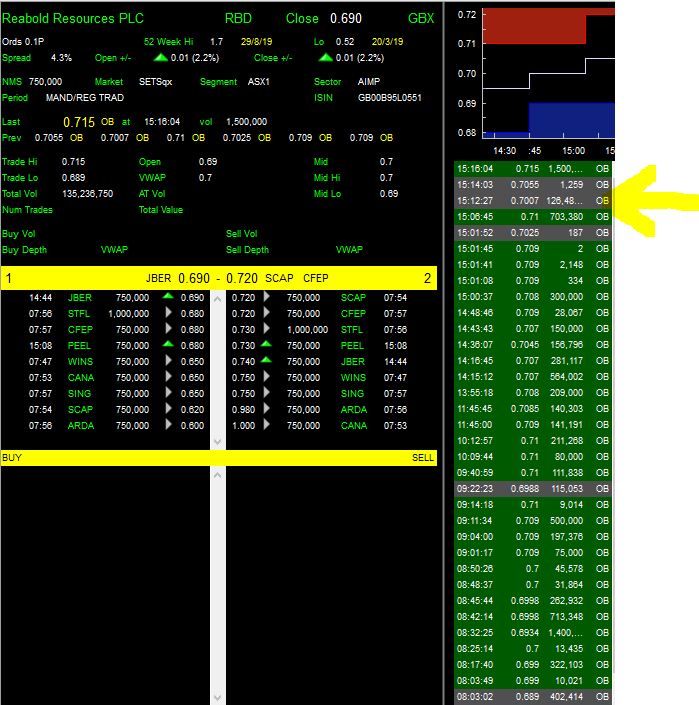Click green up tick on JBER 0.690 bid

click(x=168, y=296)
